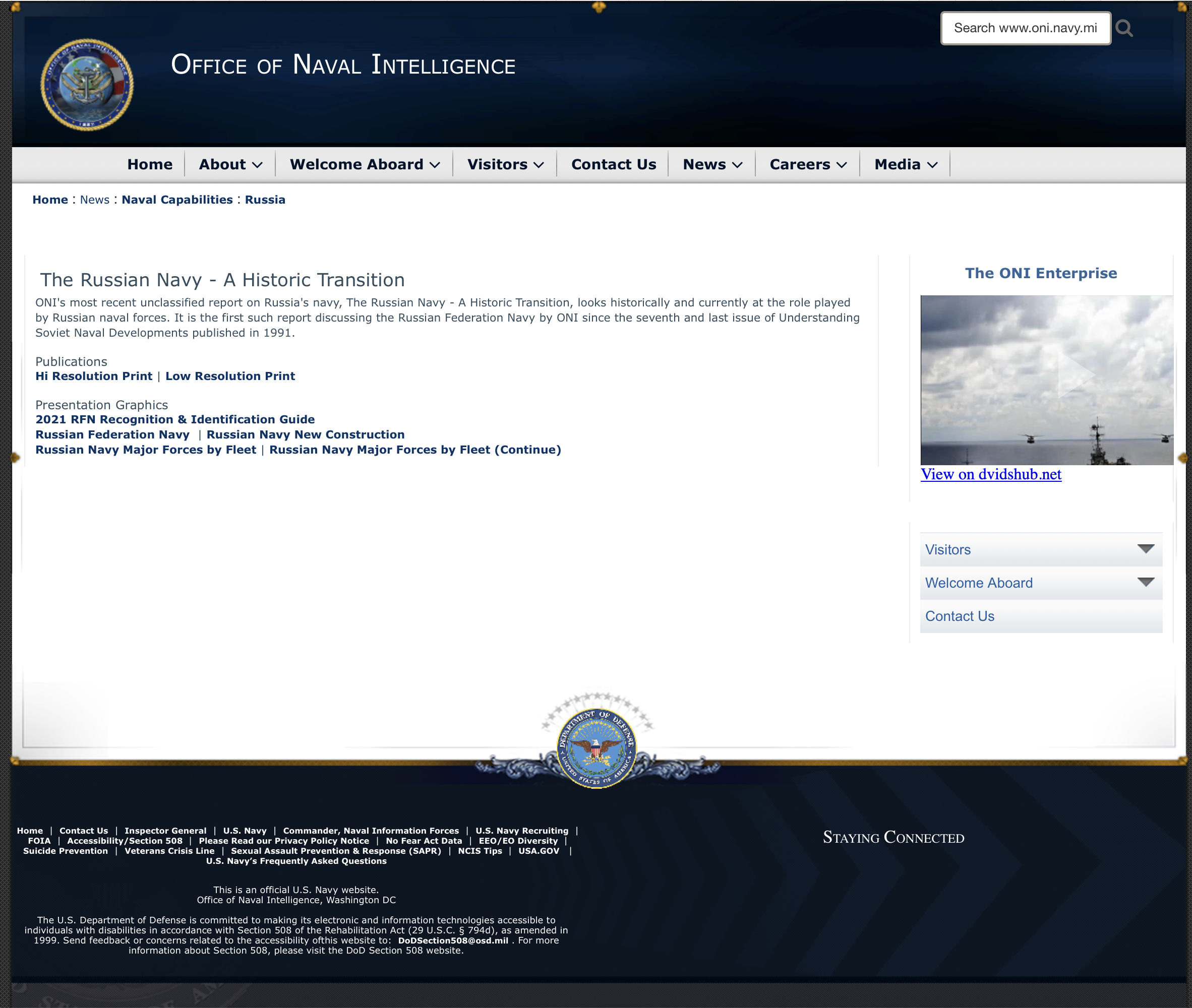Viewport: 1192px width, 1008px height.
Task: Open the No Fear Act Data link
Action: click(x=424, y=841)
